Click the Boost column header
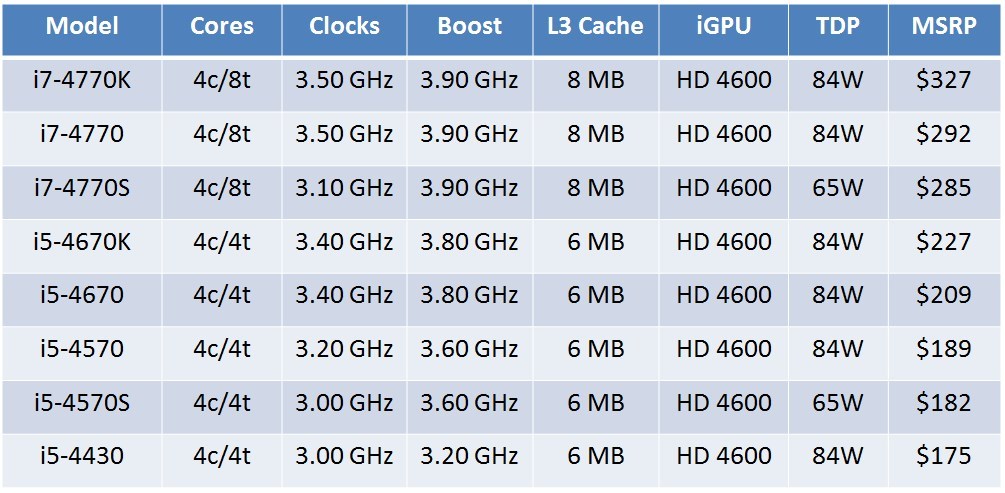1005x493 pixels. [x=470, y=26]
